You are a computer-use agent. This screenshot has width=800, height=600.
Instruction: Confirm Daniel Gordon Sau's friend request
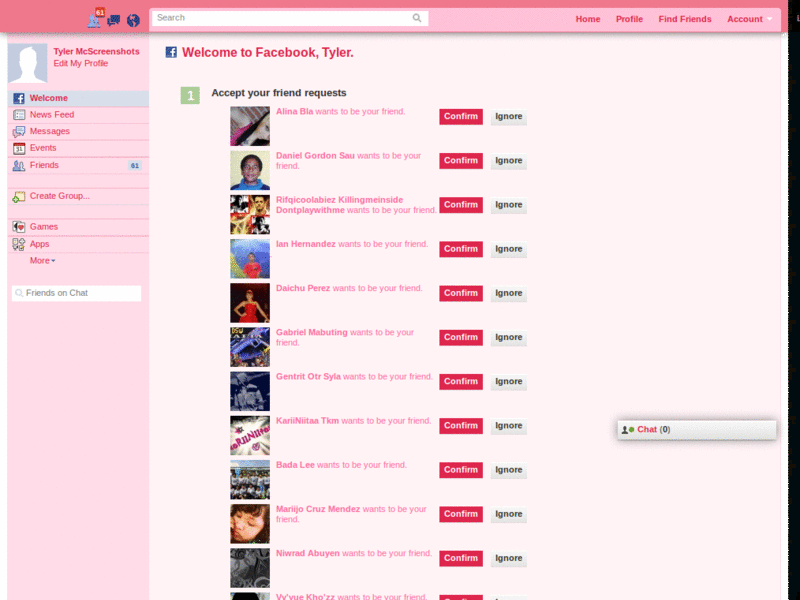[x=461, y=161]
